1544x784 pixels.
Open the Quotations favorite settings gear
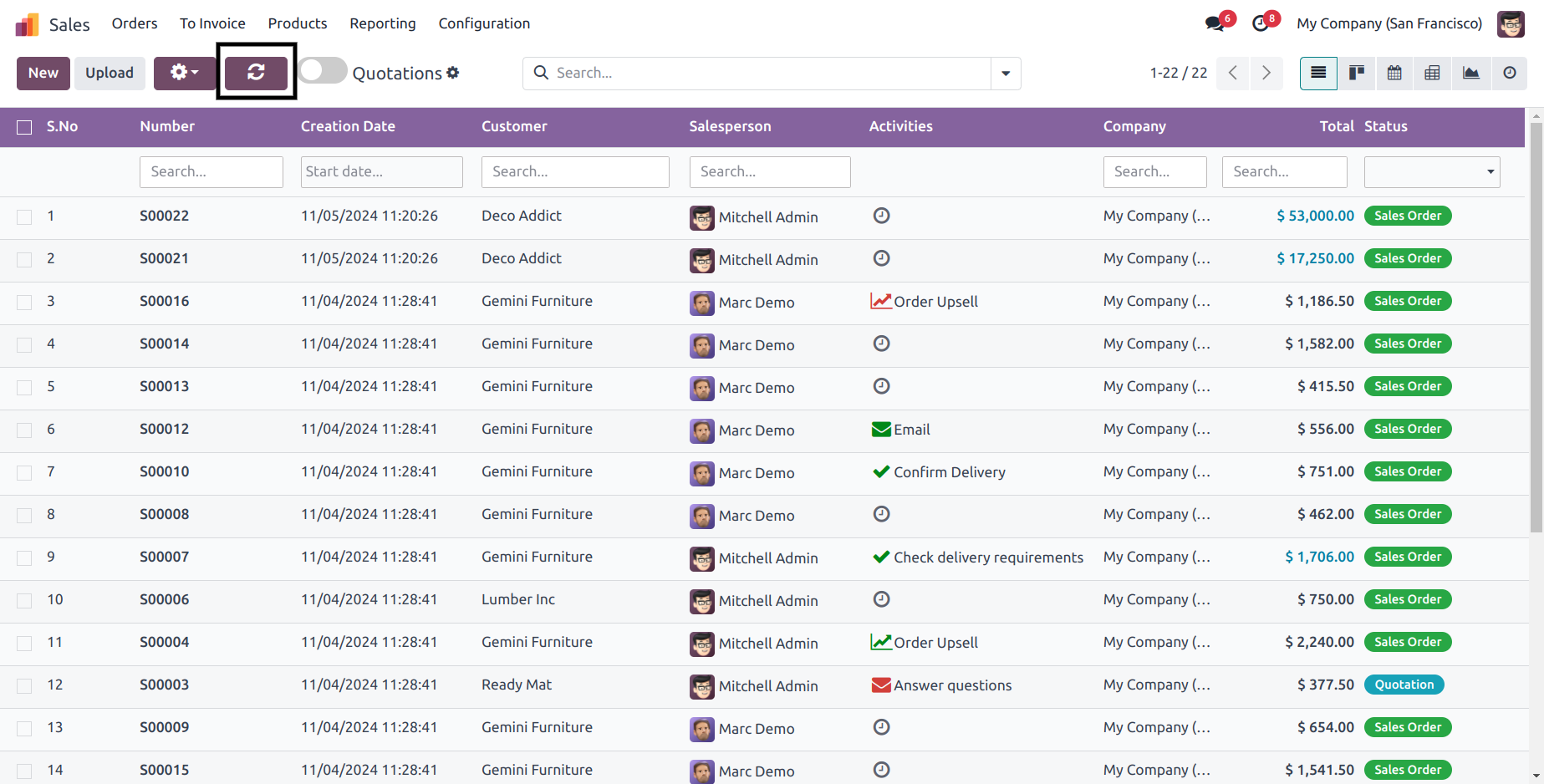(x=453, y=73)
